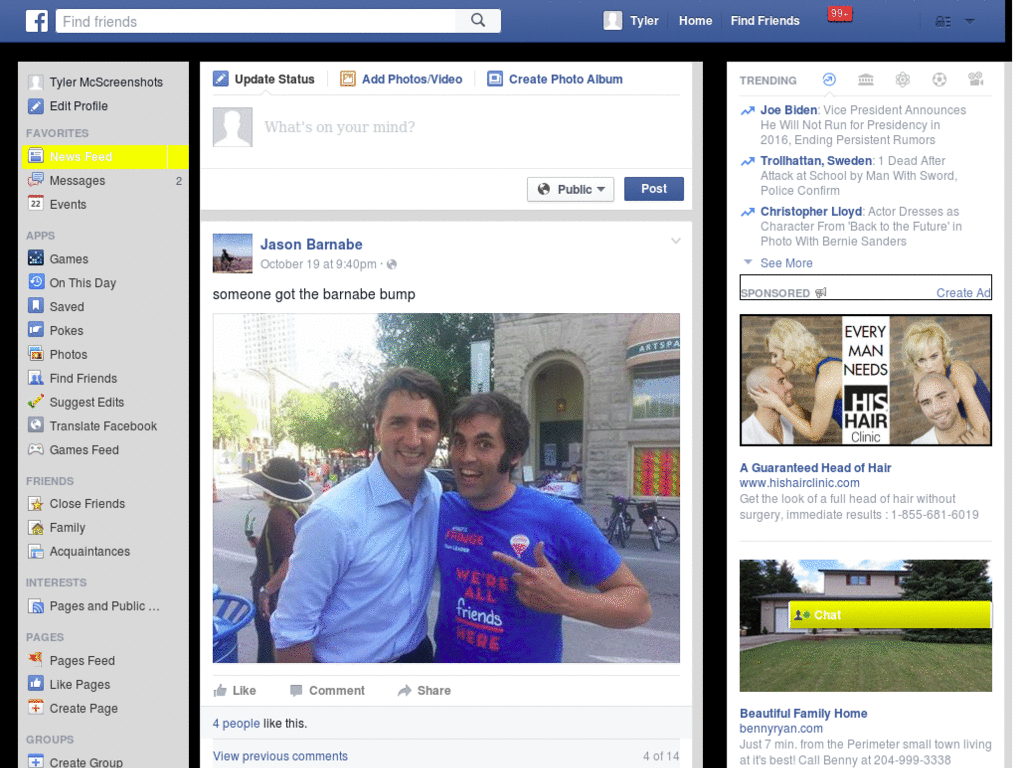Click Beautiful Family Home ad link
The width and height of the screenshot is (1024, 768).
tap(803, 713)
